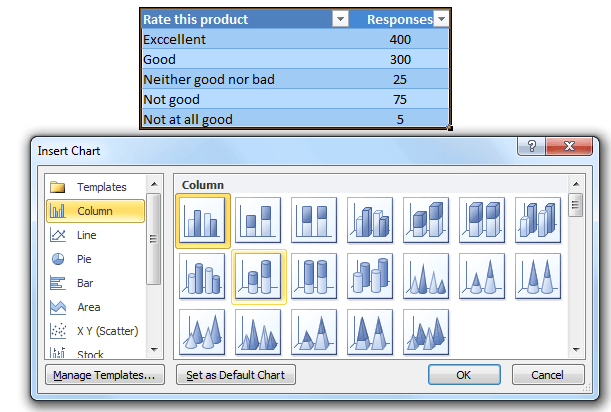This screenshot has width=611, height=412.
Task: Pick the 100% Stacked Column chart
Action: 314,220
